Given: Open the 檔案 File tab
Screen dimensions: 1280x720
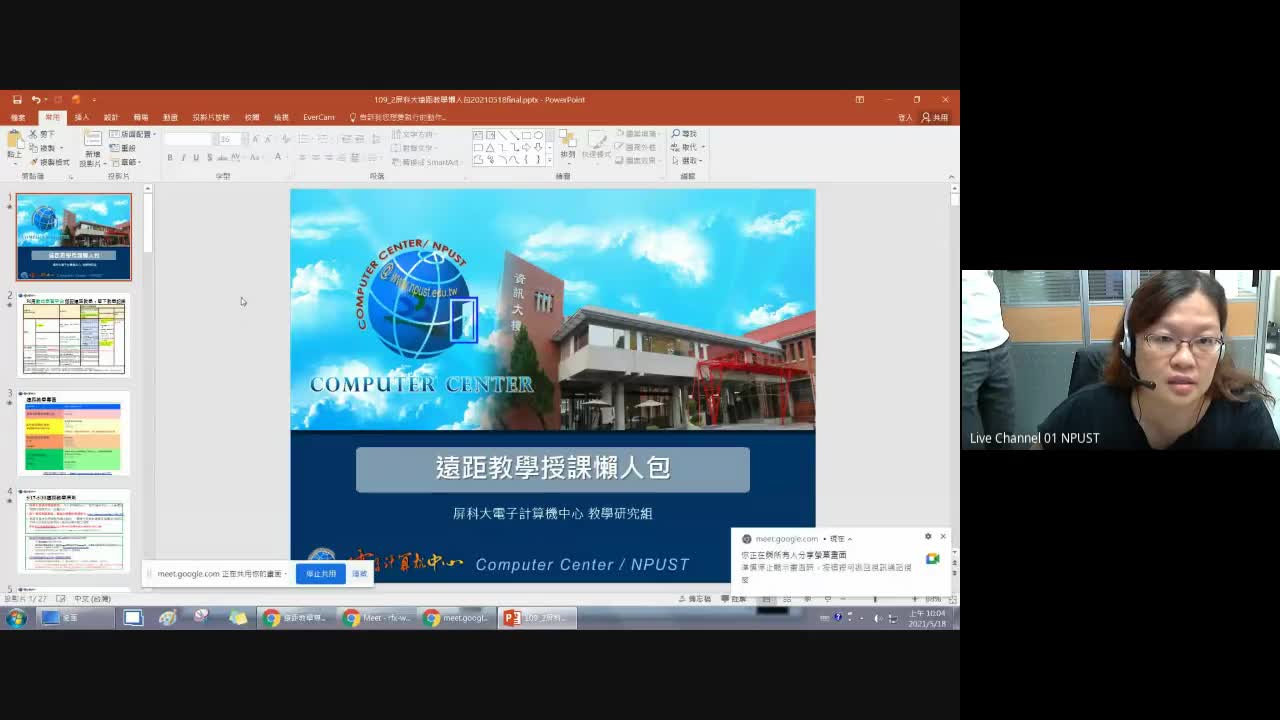Looking at the screenshot, I should click(x=18, y=118).
